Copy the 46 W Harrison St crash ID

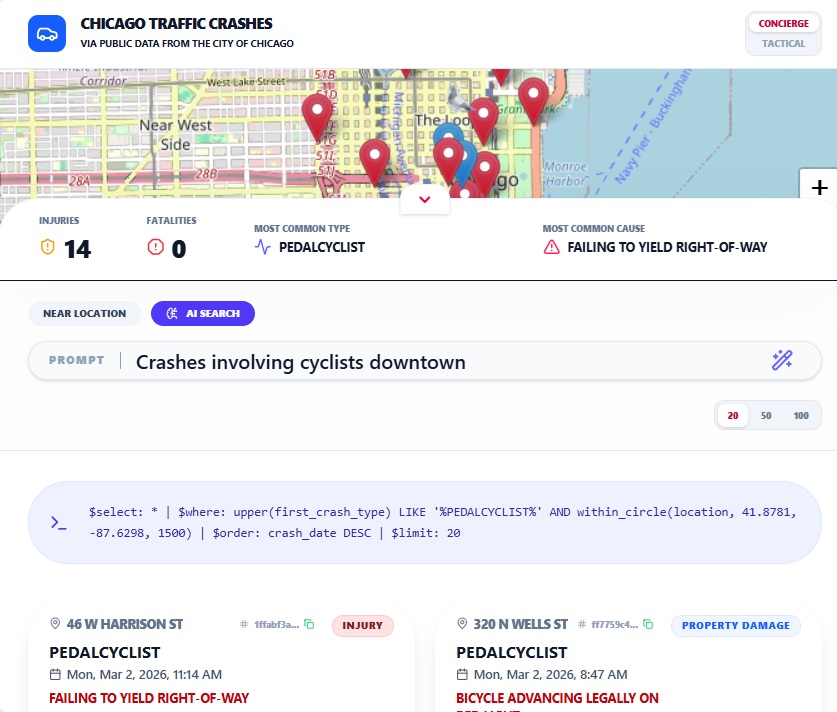coord(310,625)
